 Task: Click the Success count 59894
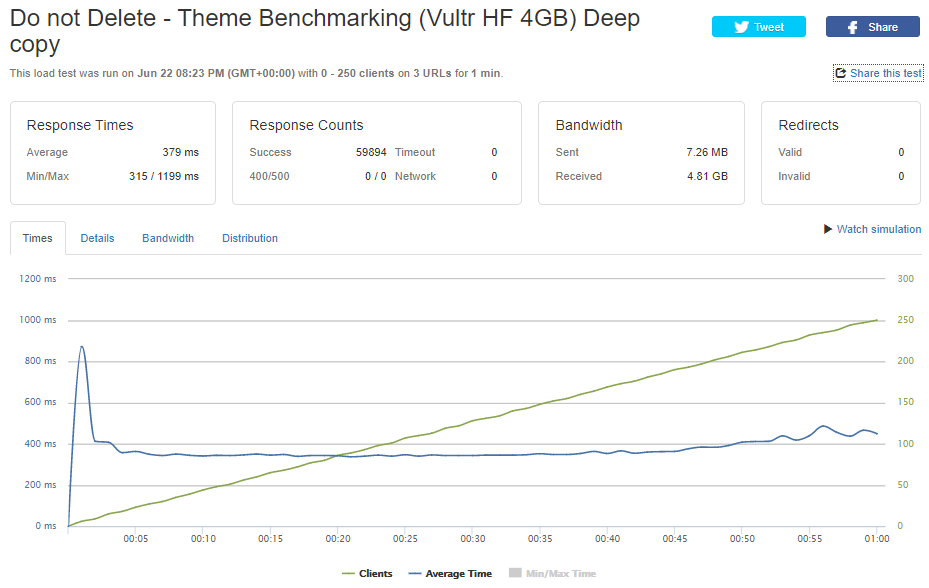point(371,152)
